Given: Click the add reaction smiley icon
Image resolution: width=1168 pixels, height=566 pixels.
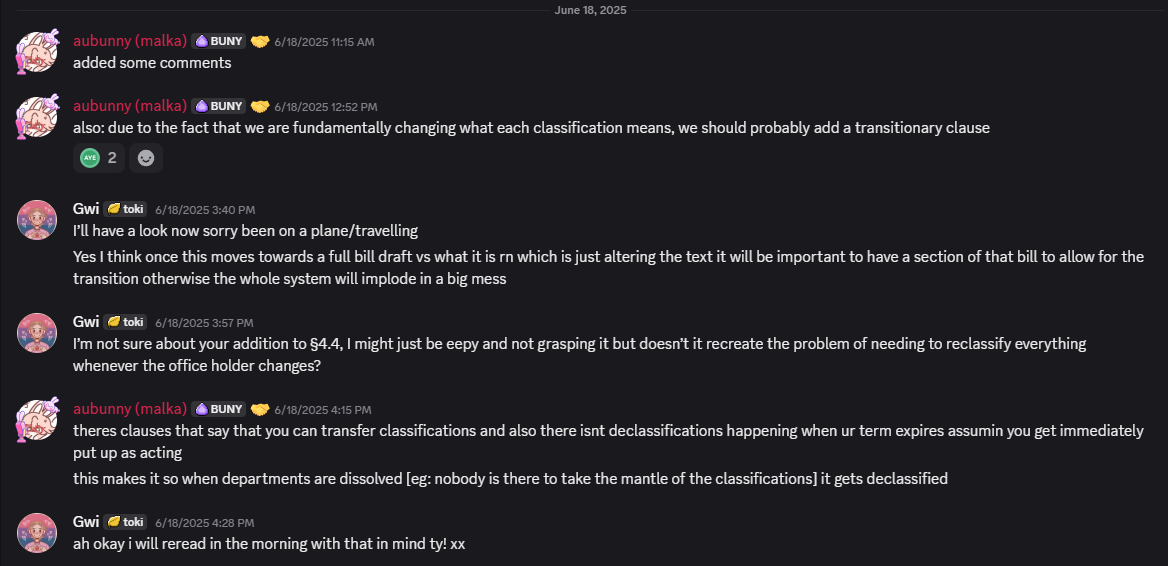Looking at the screenshot, I should [146, 158].
